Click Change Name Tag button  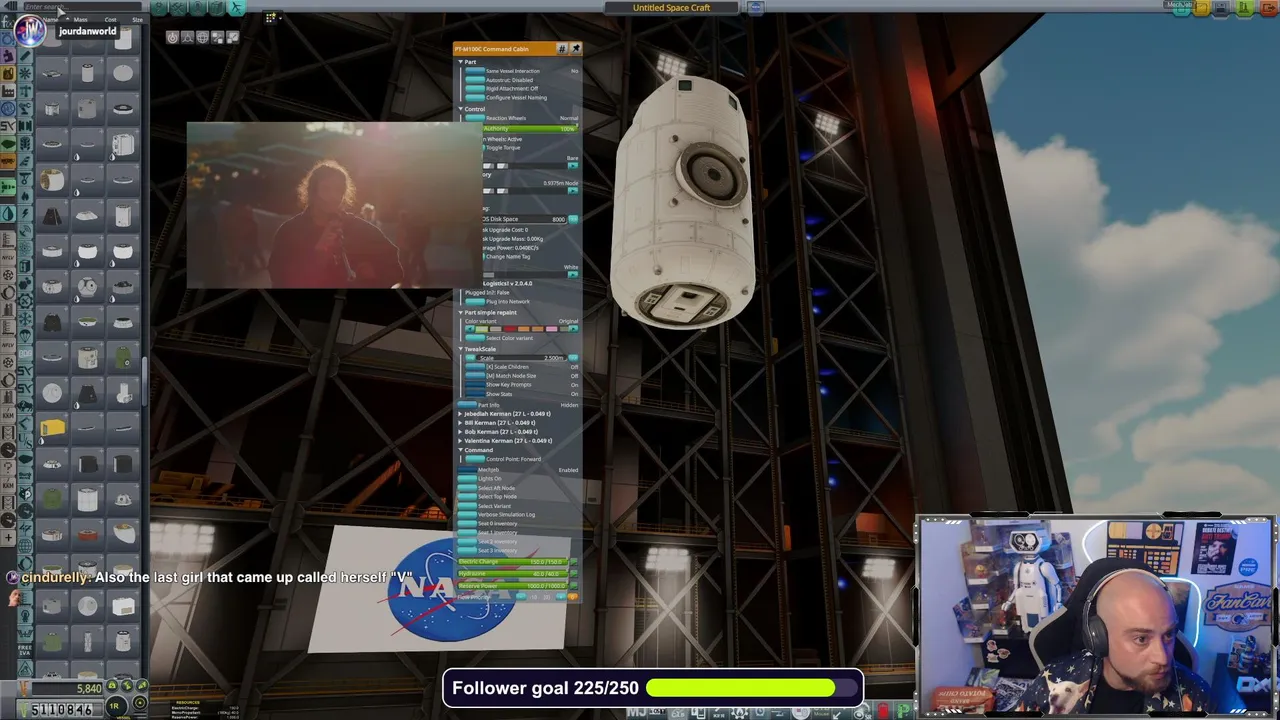pos(505,256)
